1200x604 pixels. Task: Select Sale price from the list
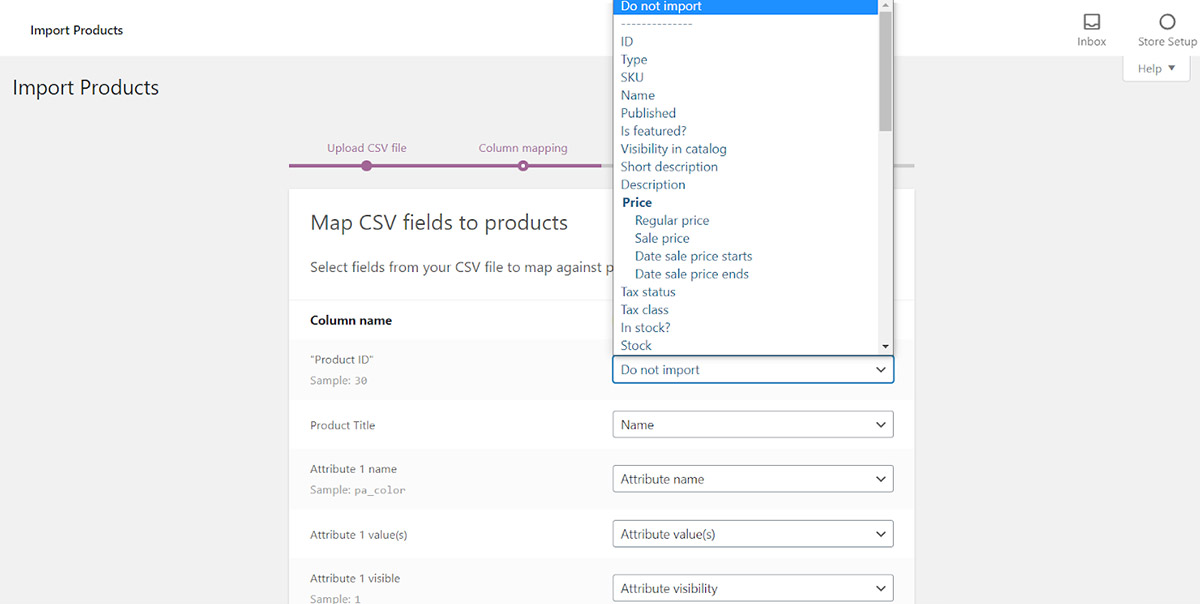click(x=662, y=238)
